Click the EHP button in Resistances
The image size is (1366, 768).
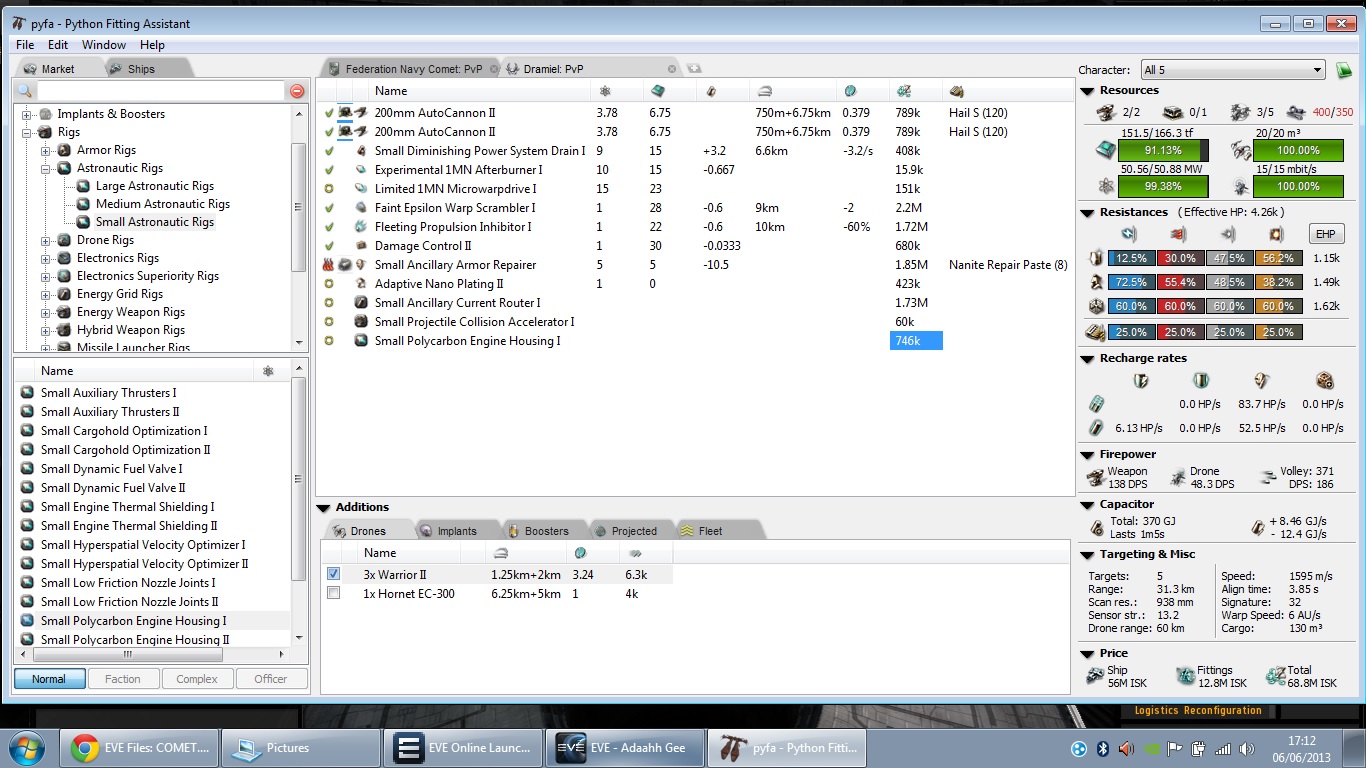coord(1327,234)
